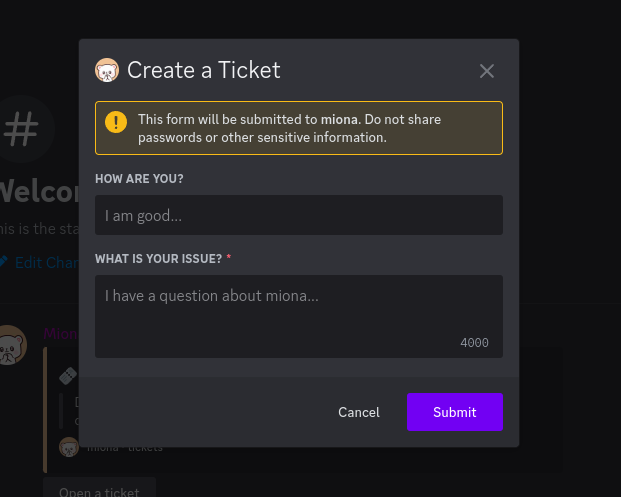The image size is (621, 497).
Task: Click the Miona bot avatar beside message
Action: pyautogui.click(x=12, y=345)
